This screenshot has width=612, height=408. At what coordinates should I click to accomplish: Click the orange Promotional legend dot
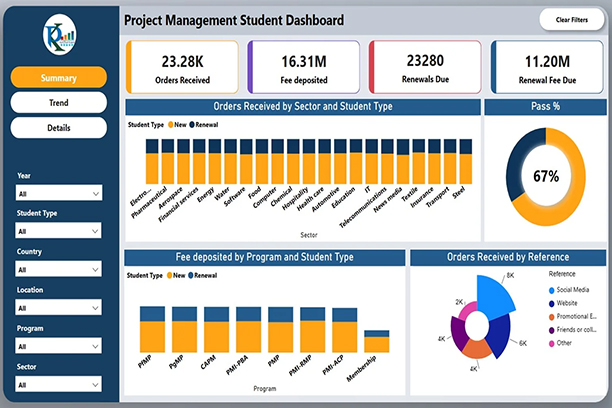(x=553, y=316)
